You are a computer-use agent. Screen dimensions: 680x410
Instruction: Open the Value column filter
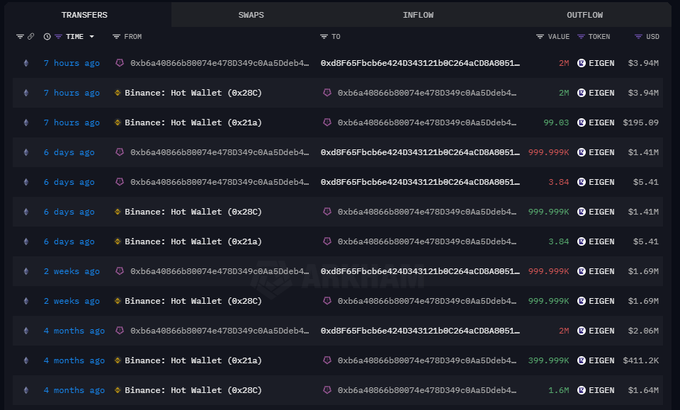coord(540,37)
